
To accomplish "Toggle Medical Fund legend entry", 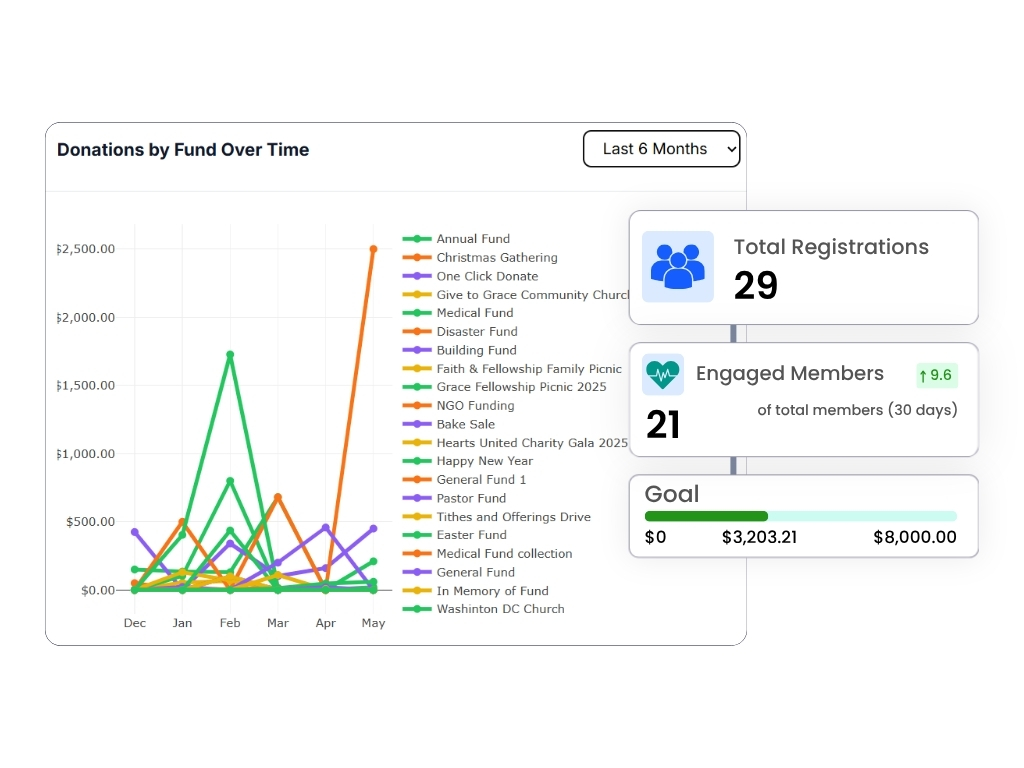I will [458, 313].
